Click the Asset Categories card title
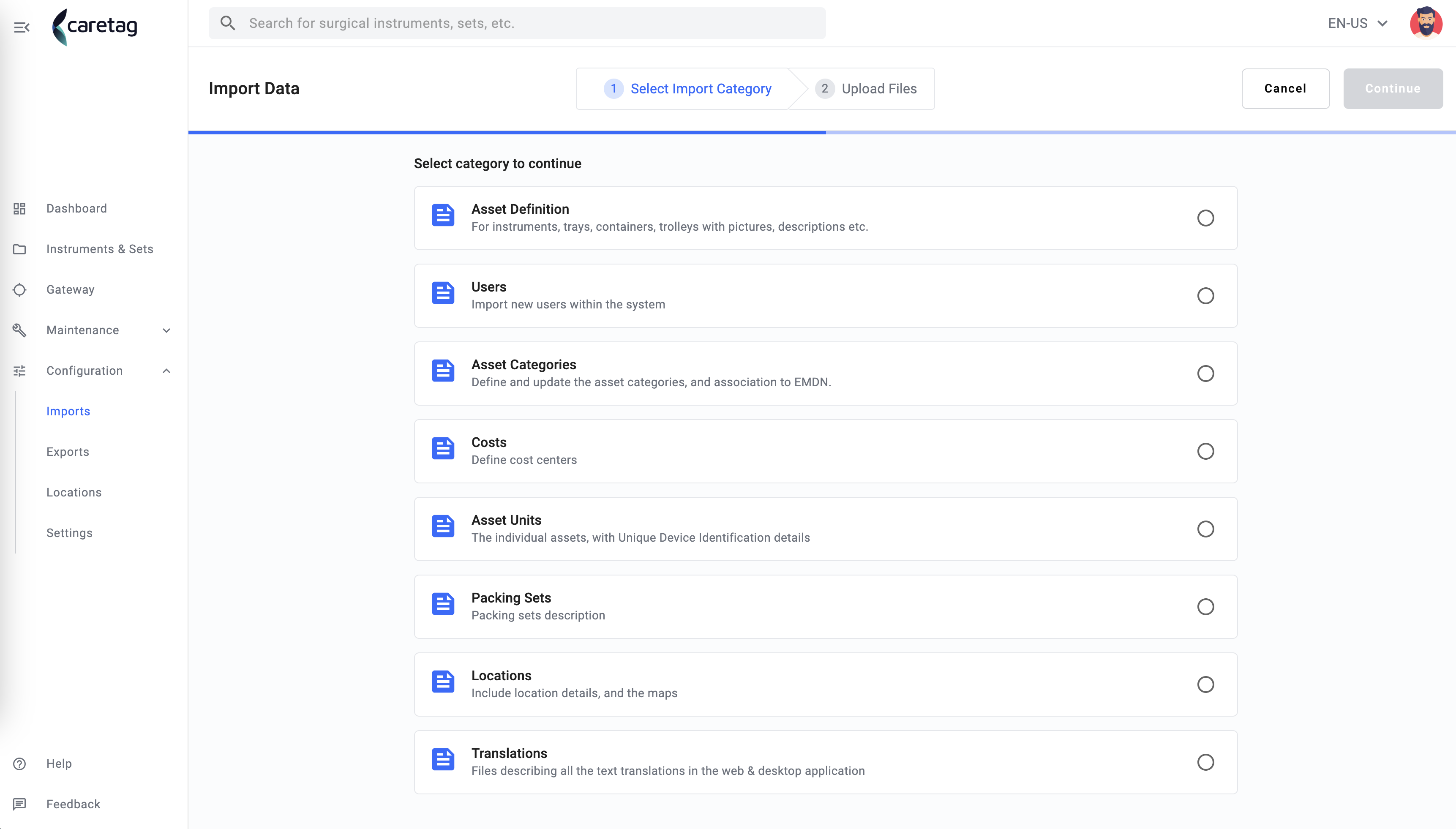 pos(524,364)
